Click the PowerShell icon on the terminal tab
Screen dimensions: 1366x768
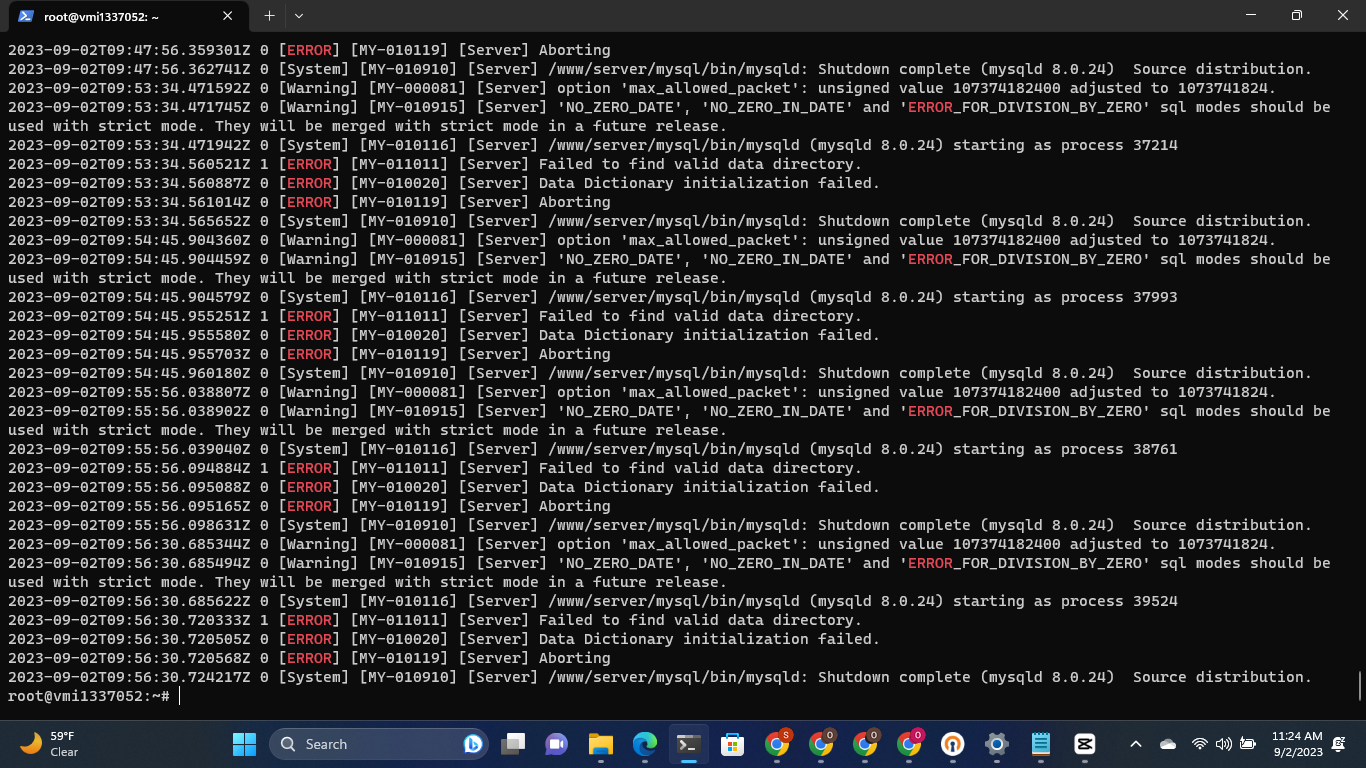click(x=26, y=16)
